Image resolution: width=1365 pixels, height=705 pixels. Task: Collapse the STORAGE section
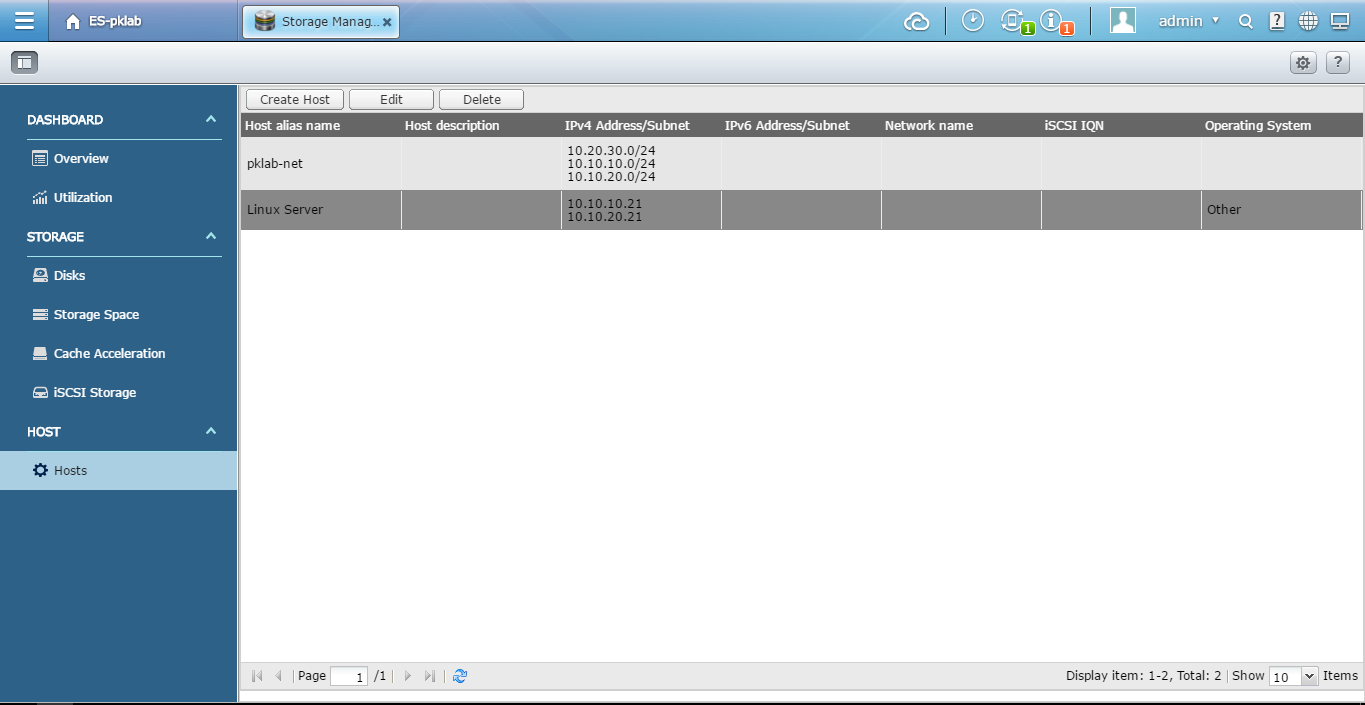[210, 237]
